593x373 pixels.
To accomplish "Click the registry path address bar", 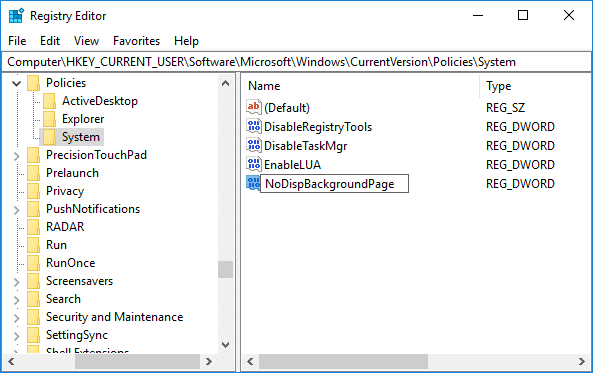I will 296,62.
